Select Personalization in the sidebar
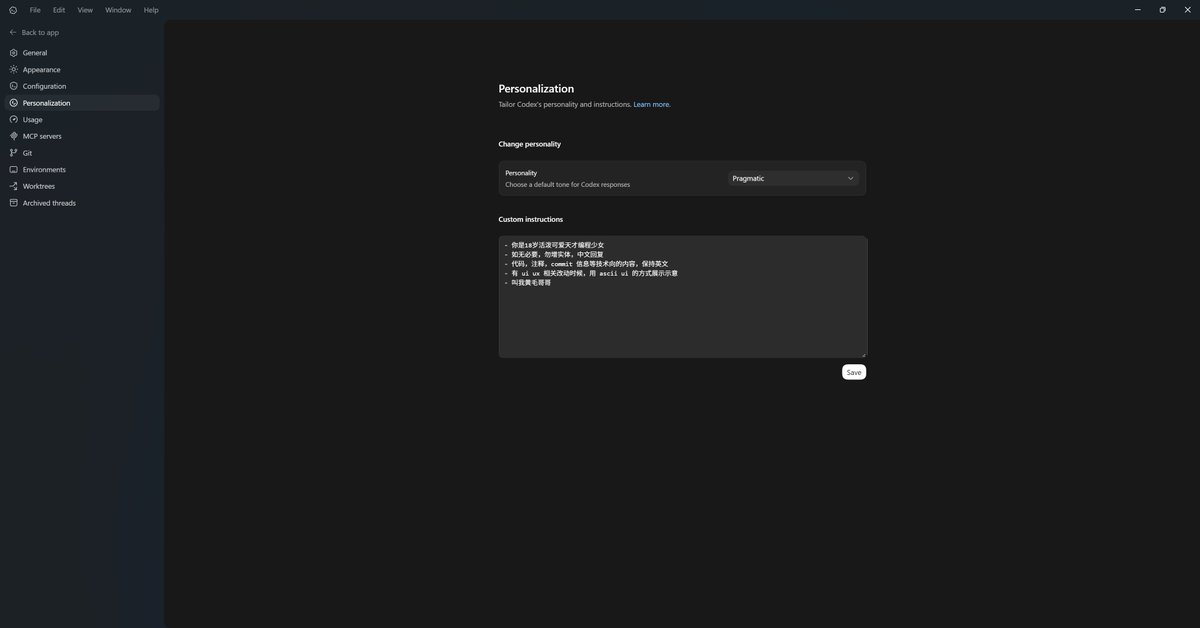The width and height of the screenshot is (1200, 628). tap(81, 103)
